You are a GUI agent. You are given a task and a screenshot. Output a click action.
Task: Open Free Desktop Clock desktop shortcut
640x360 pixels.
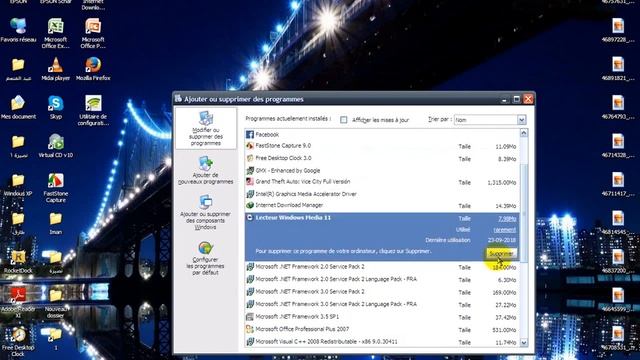pos(18,342)
